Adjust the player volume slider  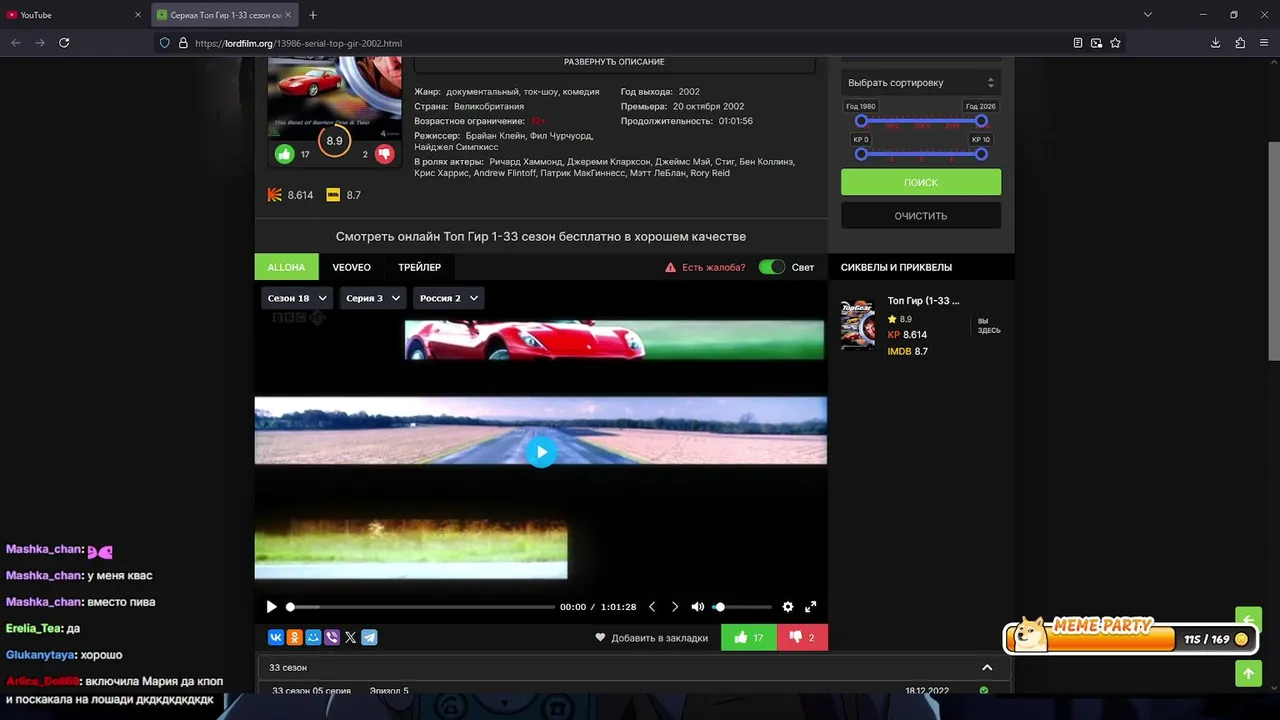pyautogui.click(x=742, y=607)
